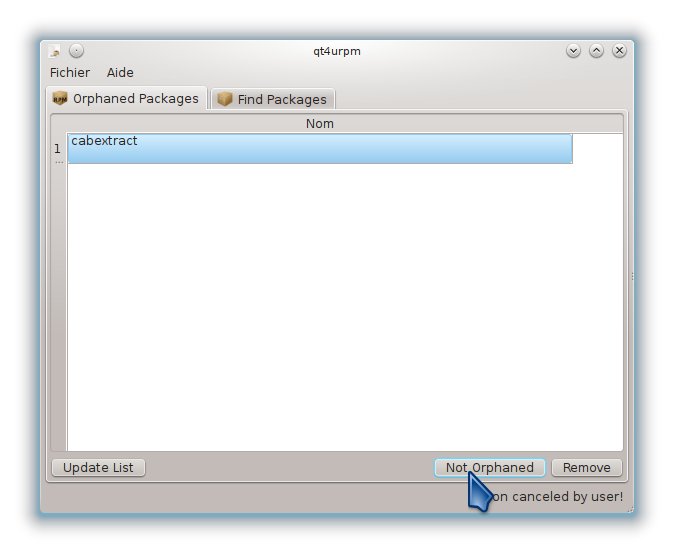Click the qt4urpm window menu icon
This screenshot has height=553, width=674.
pos(55,51)
